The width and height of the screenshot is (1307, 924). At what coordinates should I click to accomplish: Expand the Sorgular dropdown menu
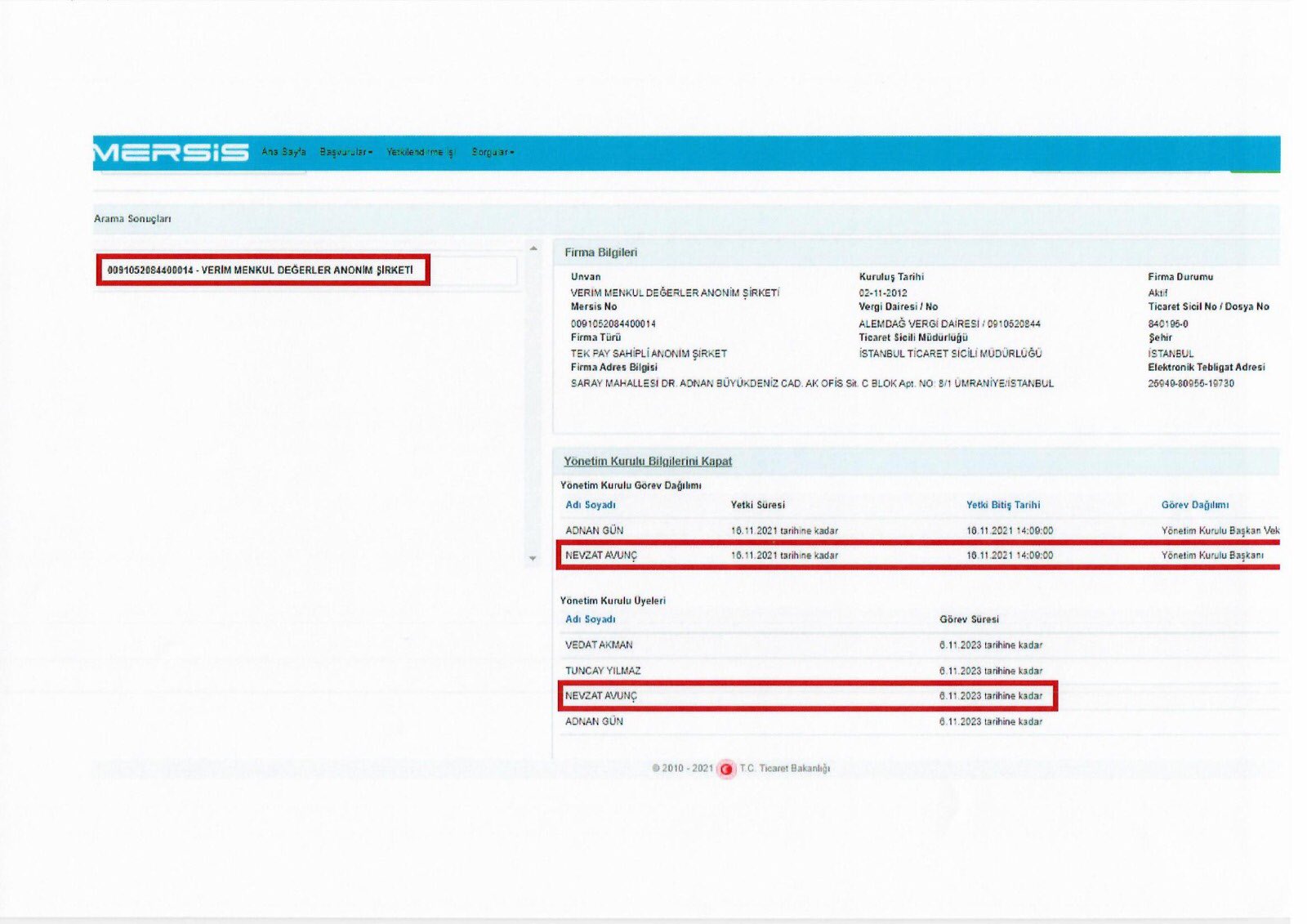pos(493,152)
